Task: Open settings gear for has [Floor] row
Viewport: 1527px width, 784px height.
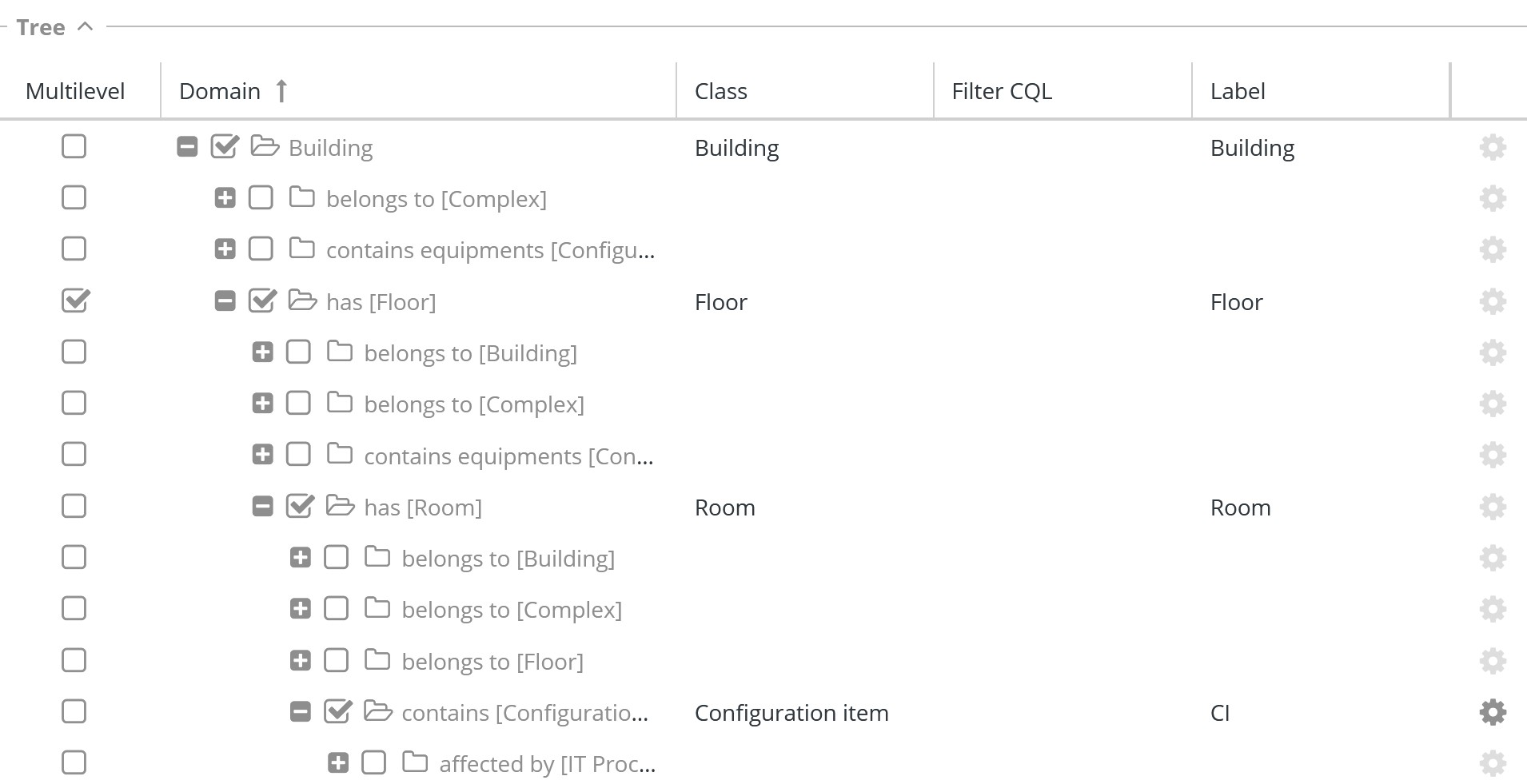Action: (1492, 302)
